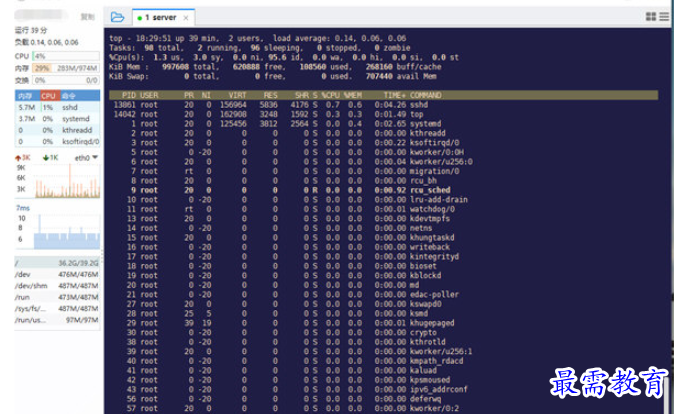Image resolution: width=674 pixels, height=414 pixels.
Task: Click the highlighted rcu_sched row in terminal
Action: coord(290,190)
